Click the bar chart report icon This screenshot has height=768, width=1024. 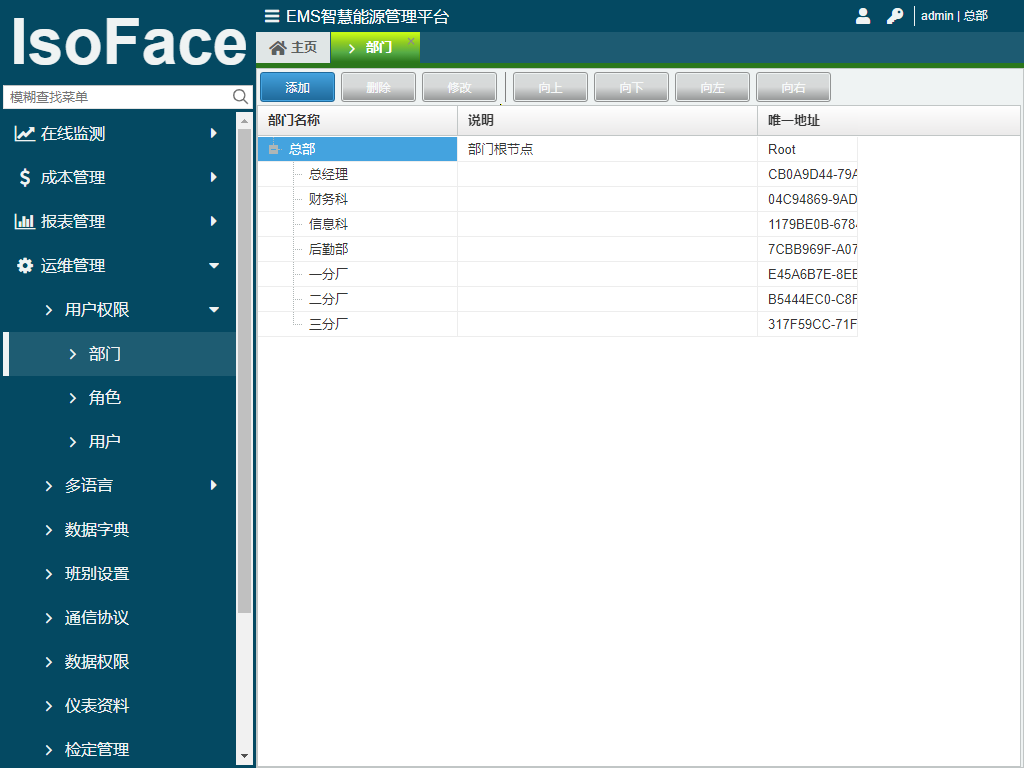click(25, 221)
